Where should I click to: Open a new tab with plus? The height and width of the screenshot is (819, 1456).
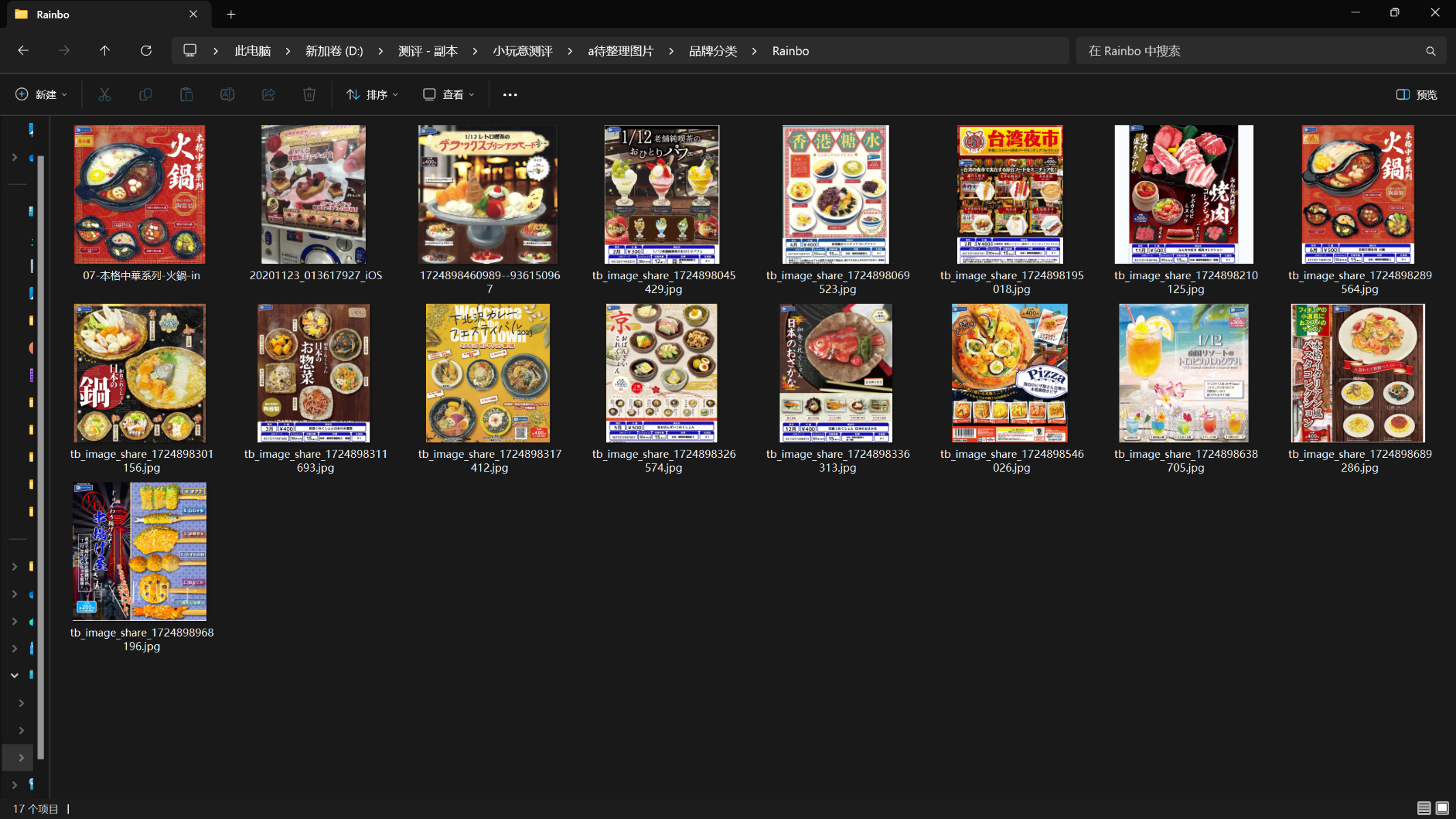(x=231, y=14)
